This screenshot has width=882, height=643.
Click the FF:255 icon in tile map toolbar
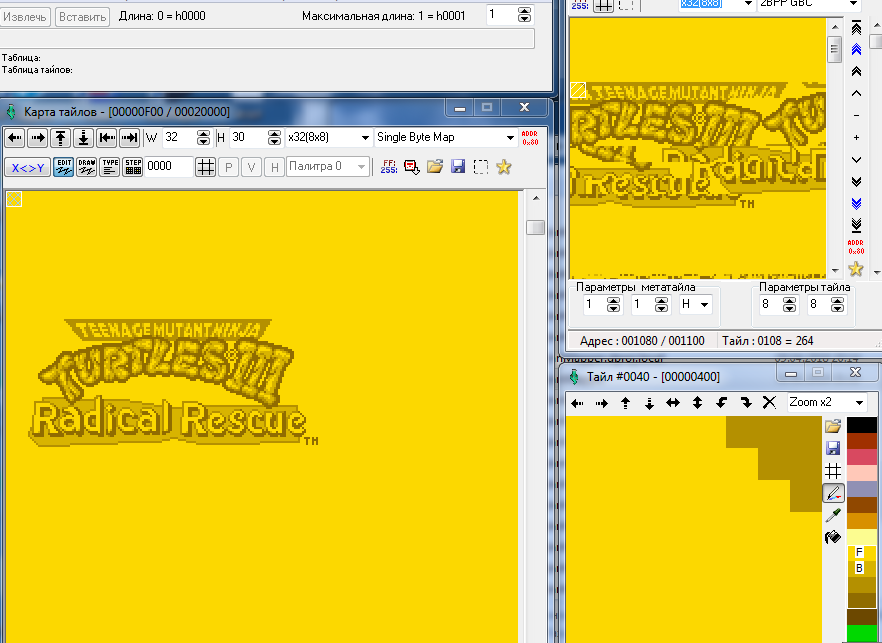point(389,167)
